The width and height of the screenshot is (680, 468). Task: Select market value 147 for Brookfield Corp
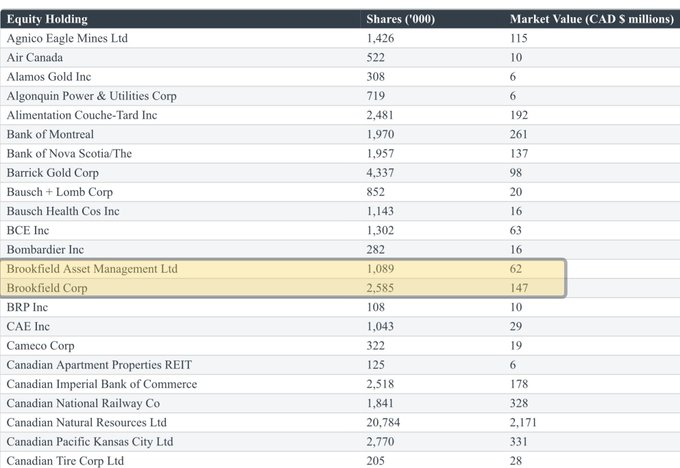pyautogui.click(x=519, y=288)
